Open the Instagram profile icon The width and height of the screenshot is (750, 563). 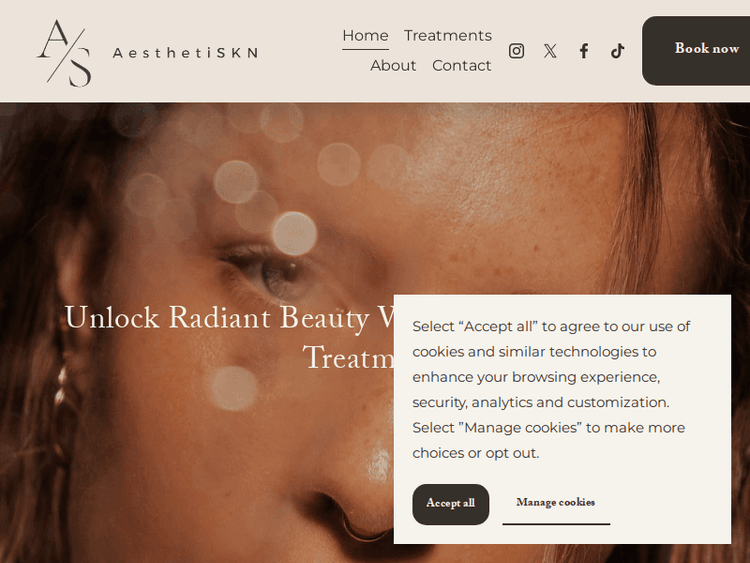516,51
